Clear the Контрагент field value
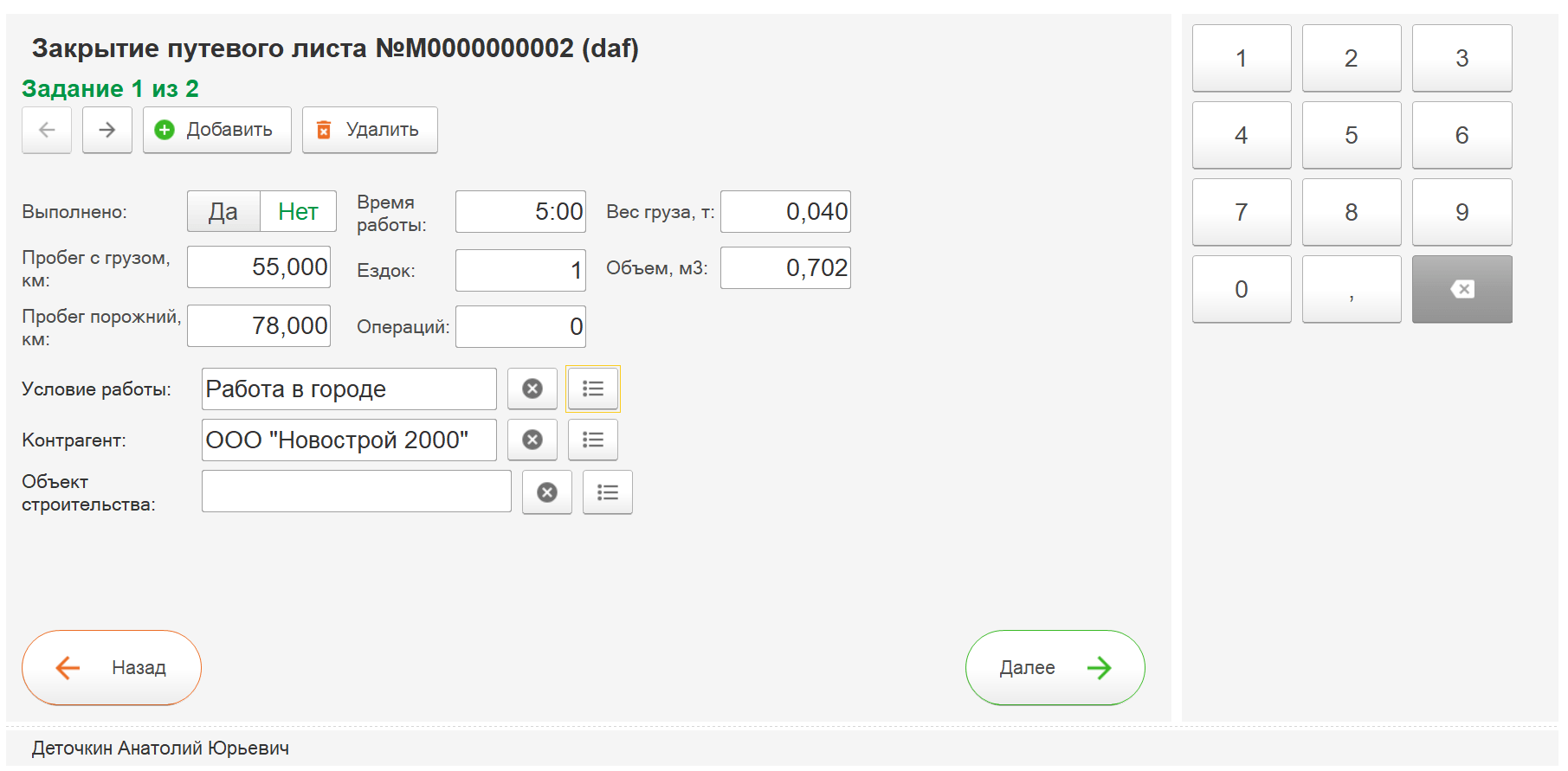 pyautogui.click(x=532, y=440)
